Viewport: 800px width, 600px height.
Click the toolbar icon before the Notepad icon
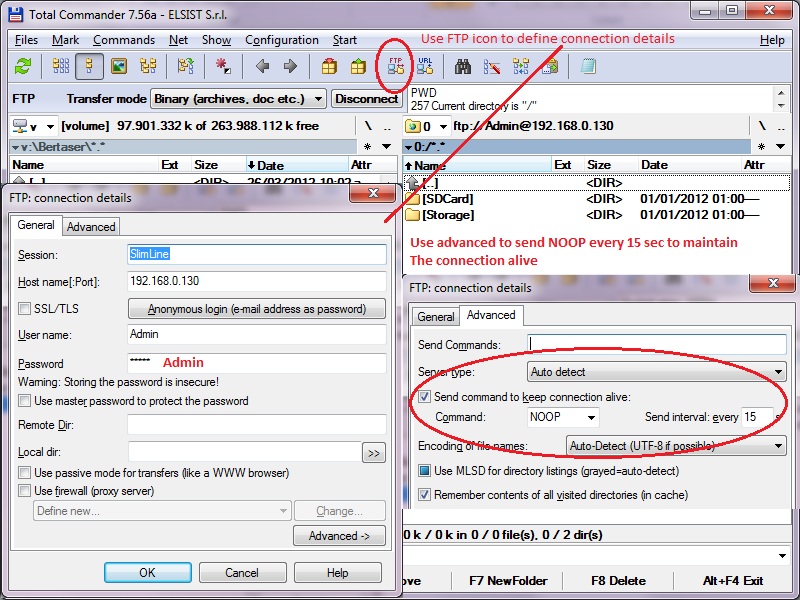(550, 66)
